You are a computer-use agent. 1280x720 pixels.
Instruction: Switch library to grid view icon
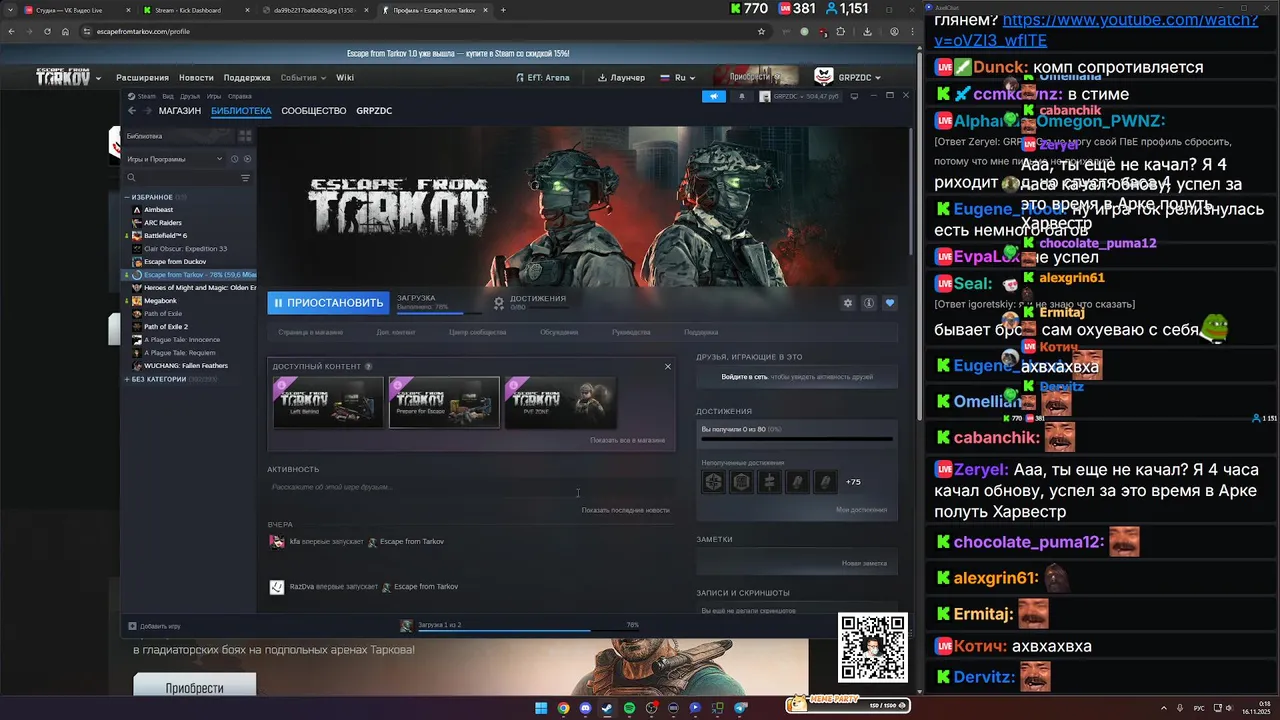point(245,136)
